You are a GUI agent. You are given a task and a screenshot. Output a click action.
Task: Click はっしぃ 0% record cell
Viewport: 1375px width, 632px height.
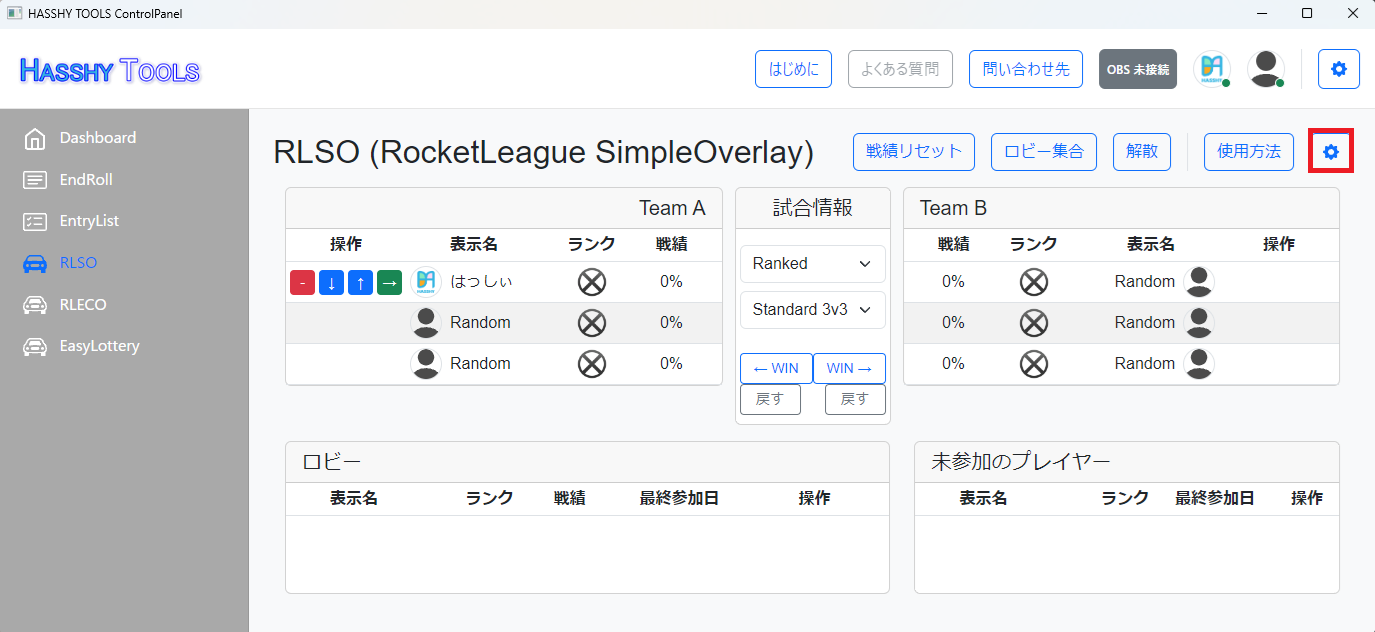click(x=671, y=282)
